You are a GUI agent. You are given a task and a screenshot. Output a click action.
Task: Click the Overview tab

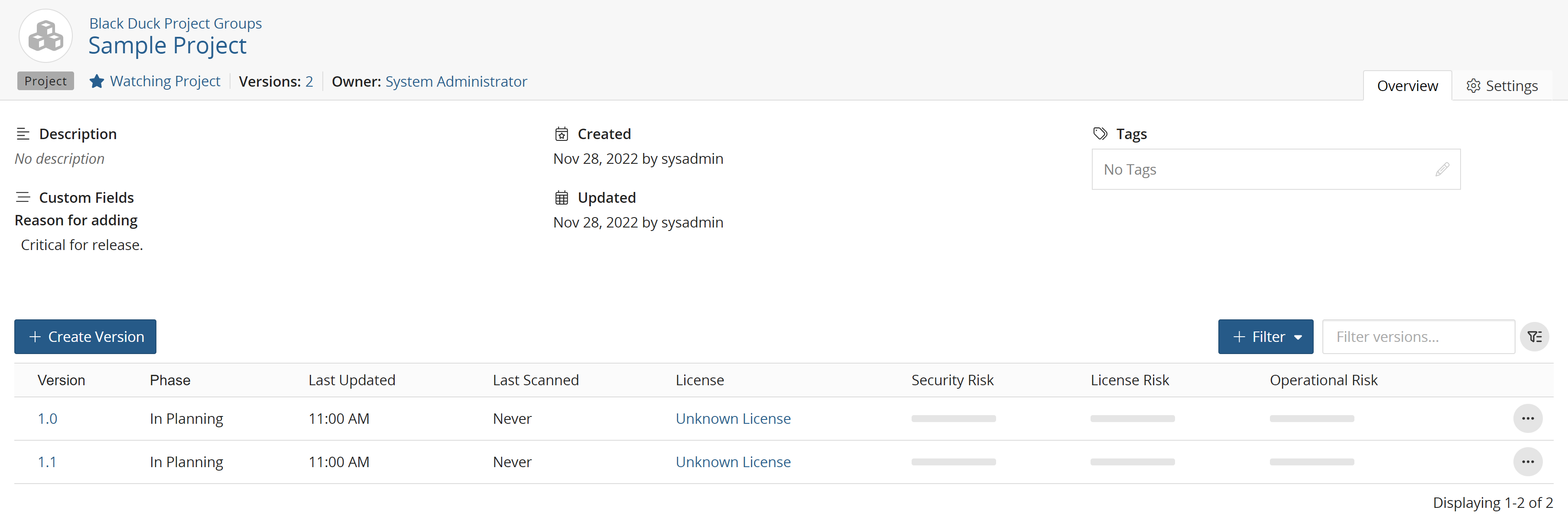[1406, 84]
